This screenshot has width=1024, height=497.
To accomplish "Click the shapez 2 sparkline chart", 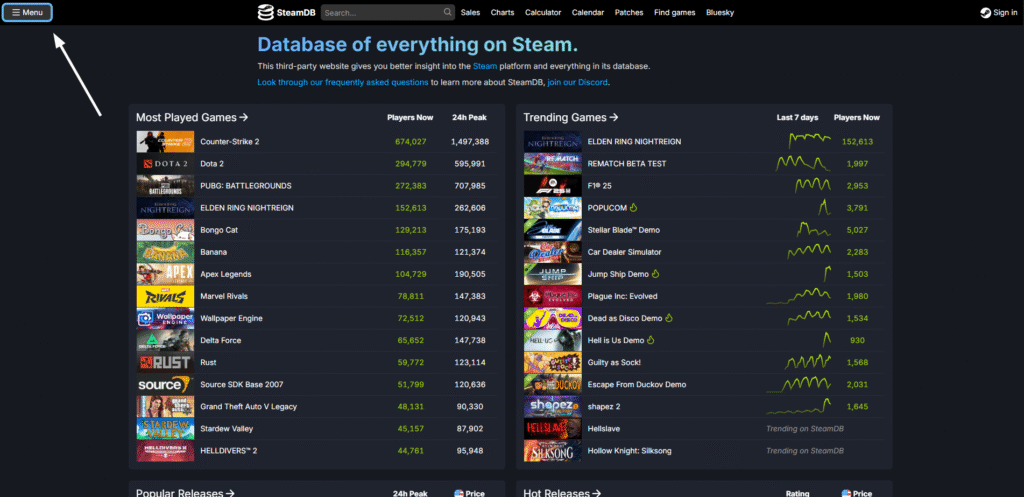I will [798, 406].
